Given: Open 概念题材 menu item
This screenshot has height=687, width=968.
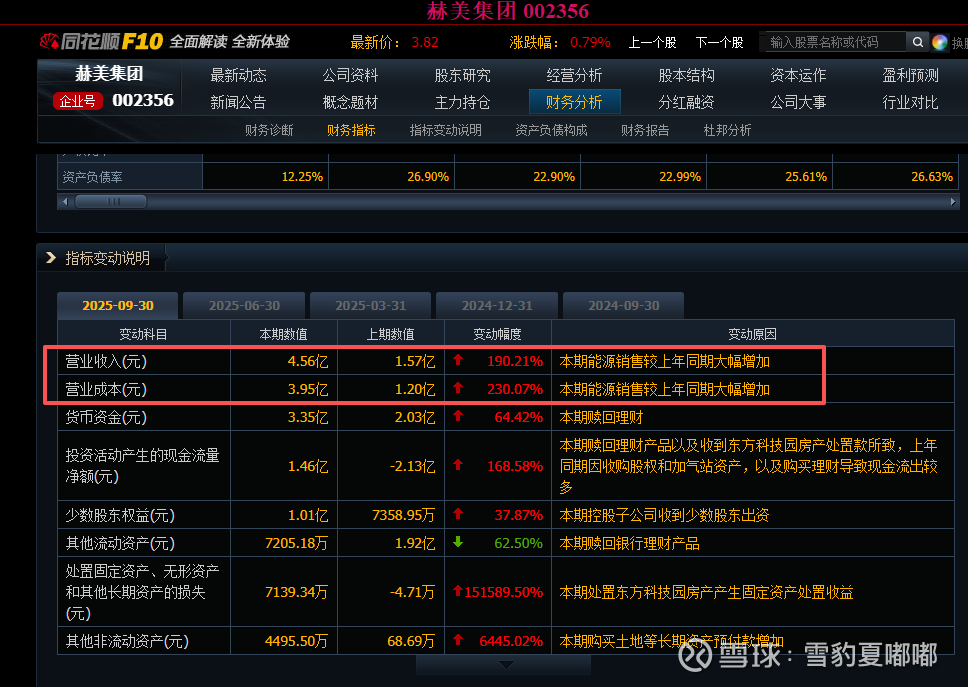Looking at the screenshot, I should pyautogui.click(x=350, y=102).
